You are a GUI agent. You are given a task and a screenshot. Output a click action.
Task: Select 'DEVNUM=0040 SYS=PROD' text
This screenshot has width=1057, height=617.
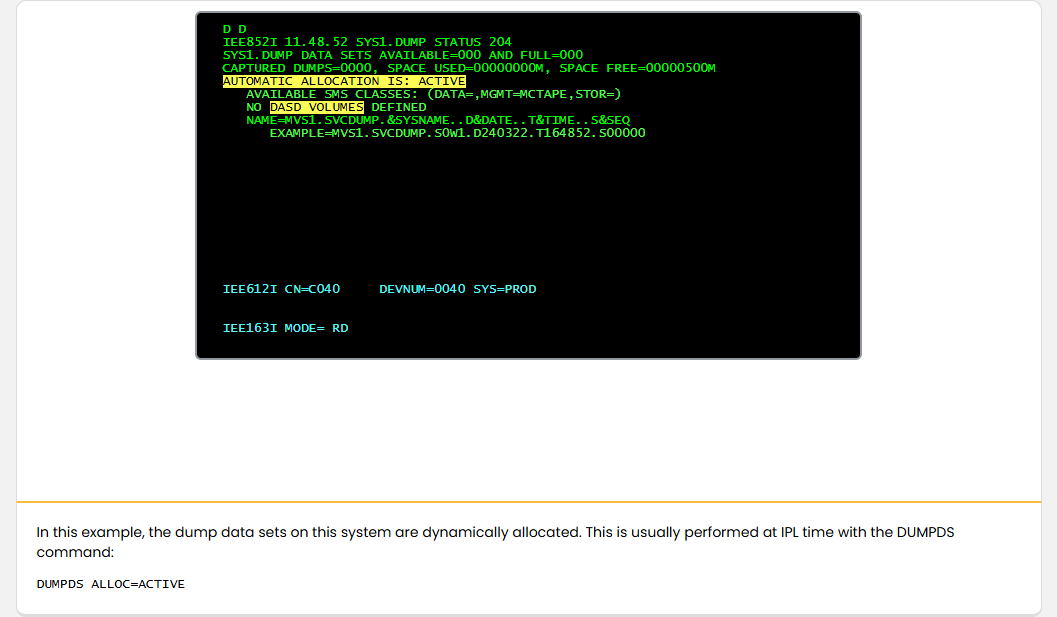pyautogui.click(x=458, y=289)
